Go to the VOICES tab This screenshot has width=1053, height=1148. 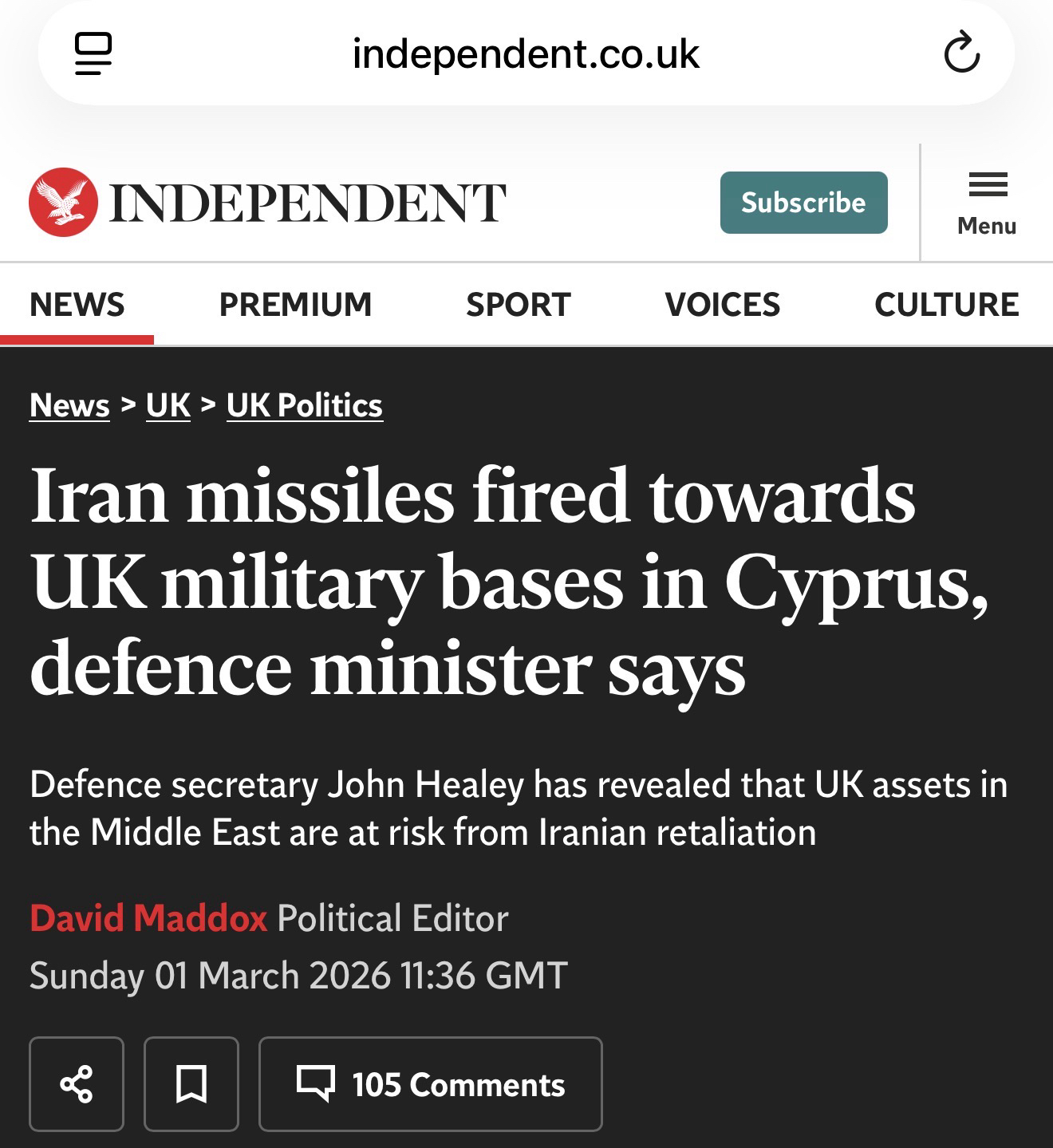pos(723,305)
